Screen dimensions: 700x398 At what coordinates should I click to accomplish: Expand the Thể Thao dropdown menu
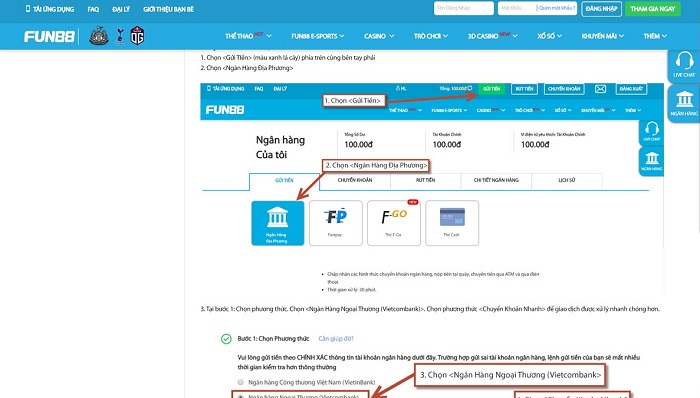(248, 36)
